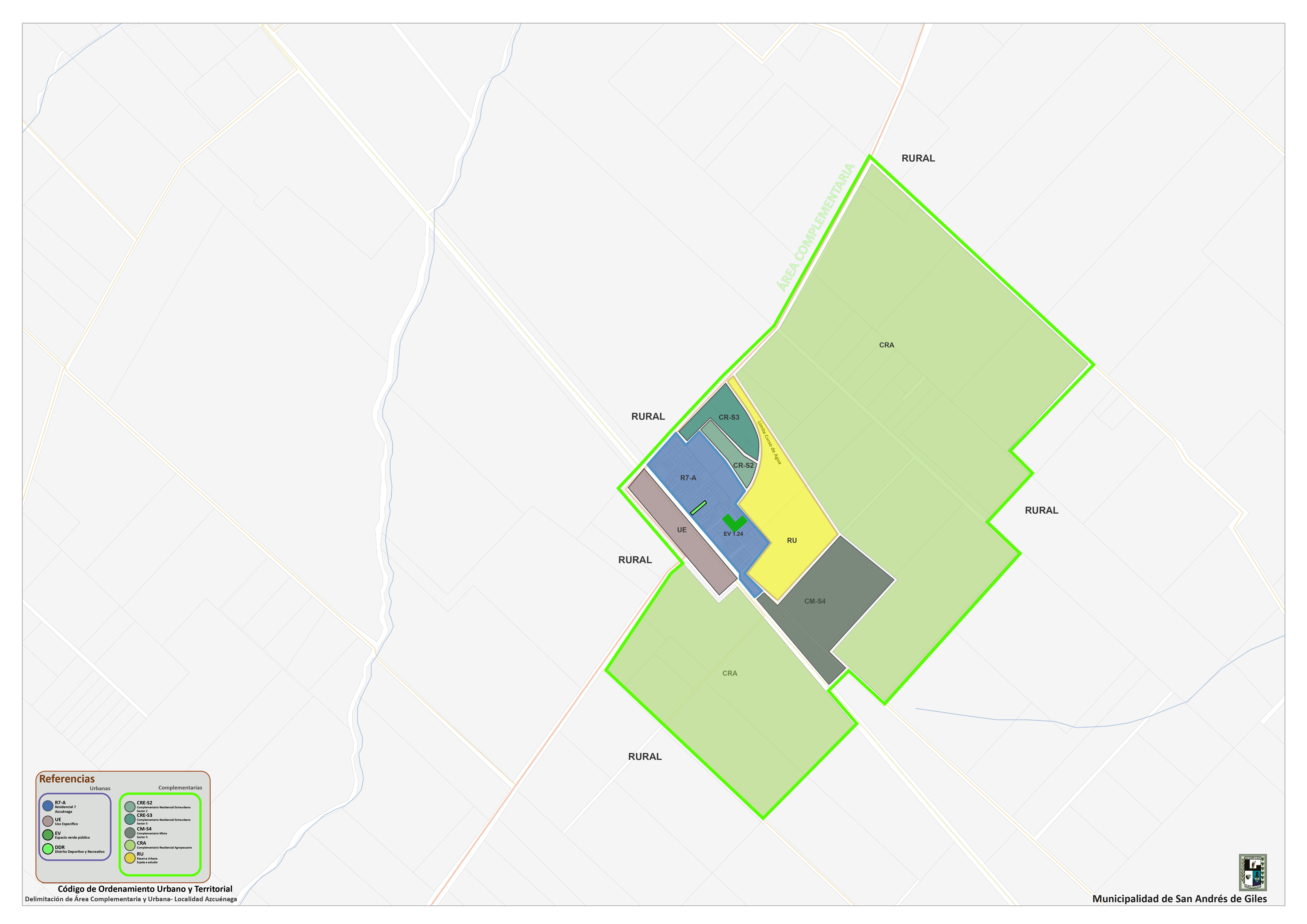Click the municipal coat of arms emblem
Image resolution: width=1307 pixels, height=924 pixels.
point(1253,872)
